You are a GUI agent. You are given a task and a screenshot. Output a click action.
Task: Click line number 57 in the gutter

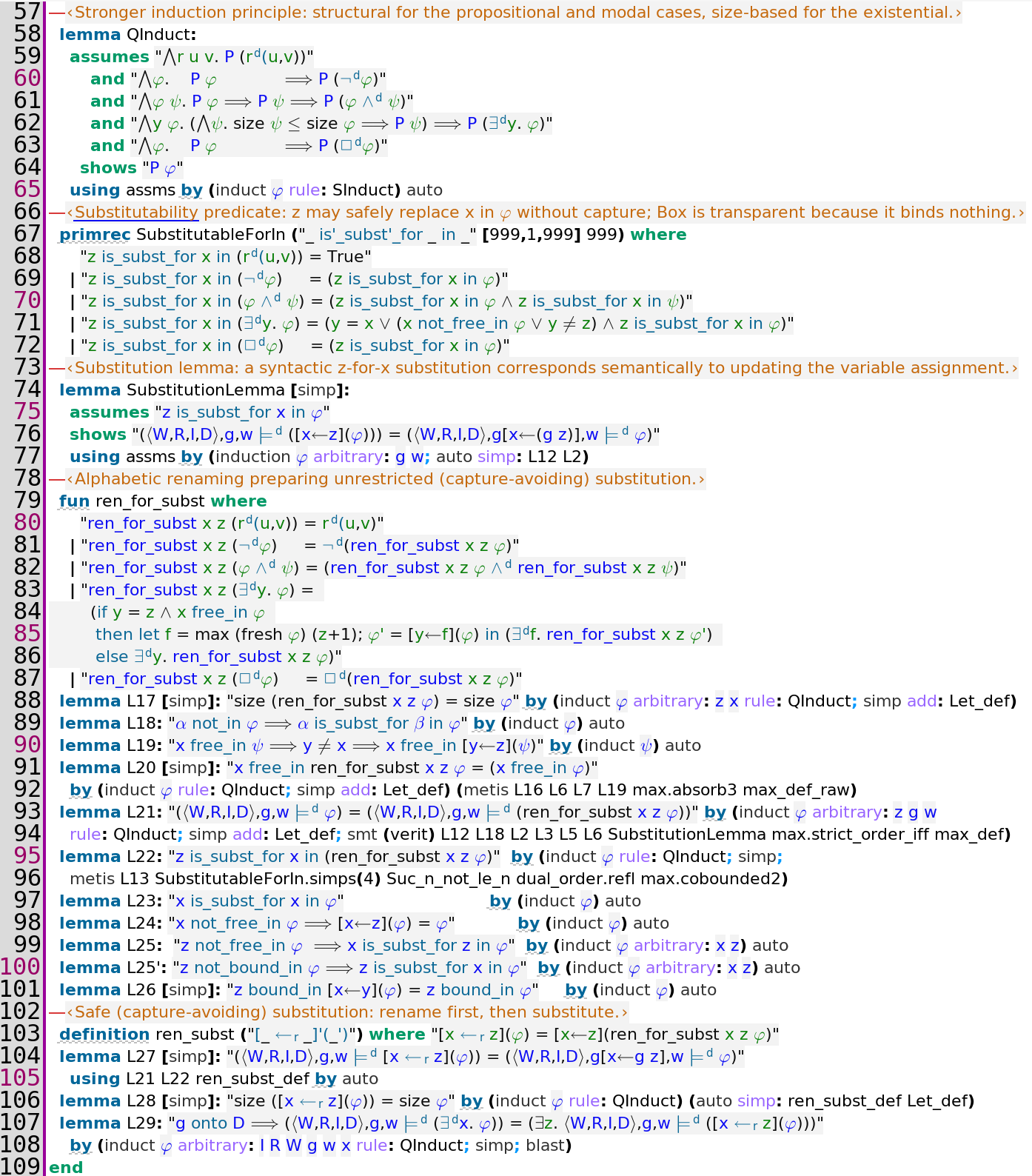(x=27, y=12)
